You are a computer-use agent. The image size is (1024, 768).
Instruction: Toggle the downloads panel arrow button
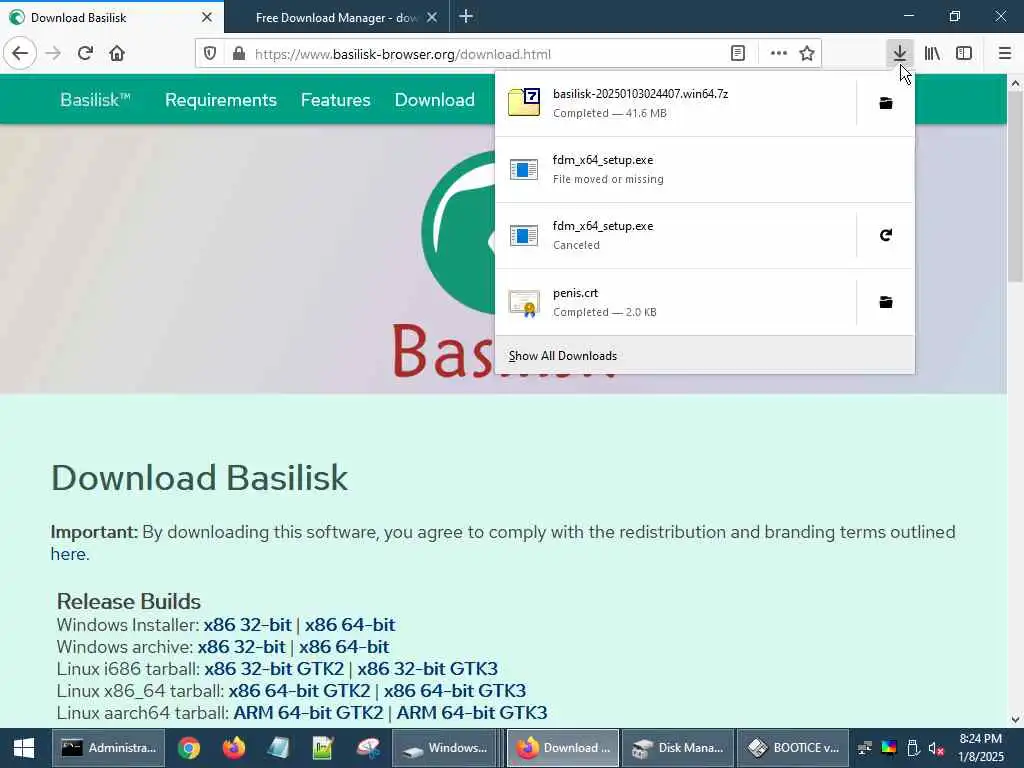click(x=900, y=54)
